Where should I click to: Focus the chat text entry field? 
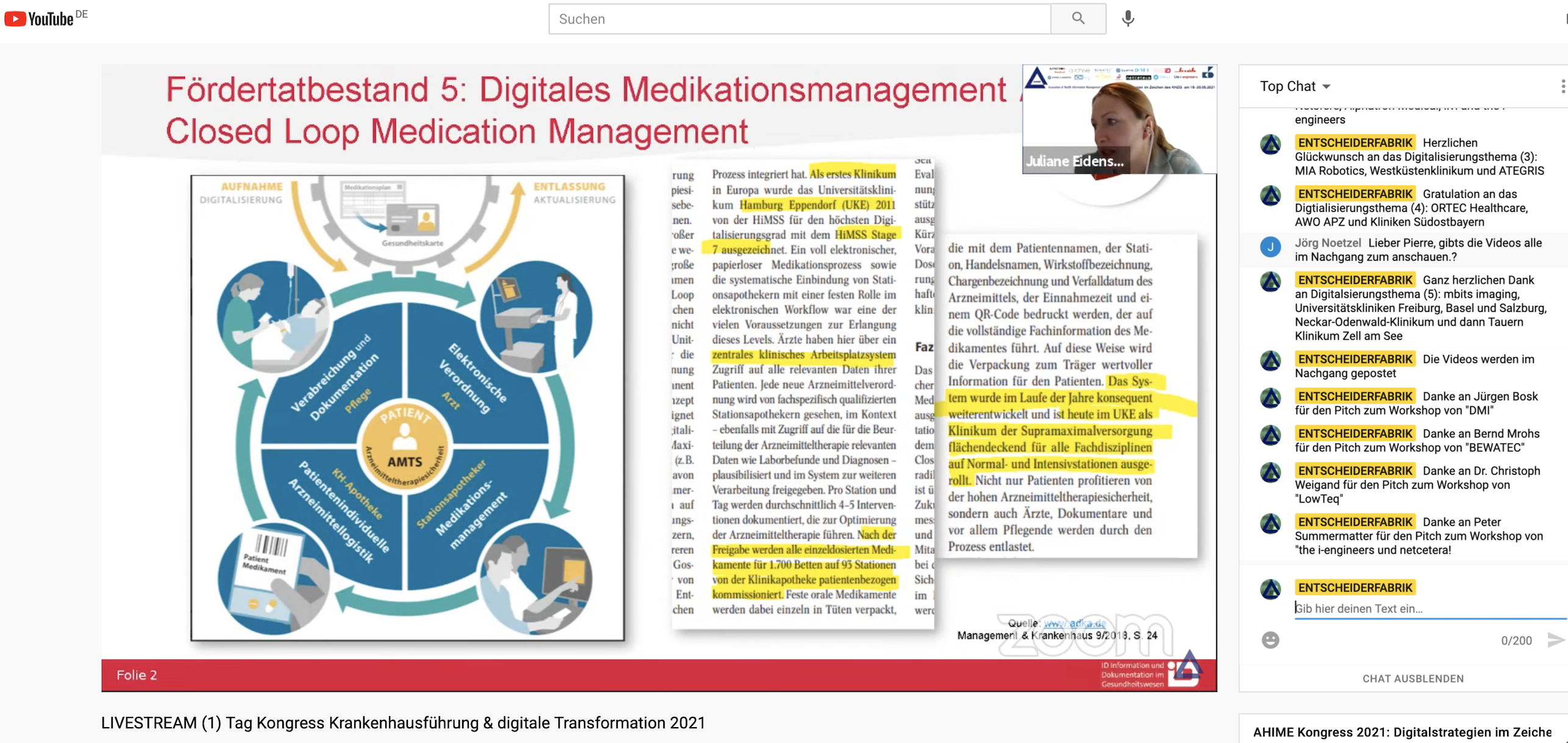tap(1430, 608)
